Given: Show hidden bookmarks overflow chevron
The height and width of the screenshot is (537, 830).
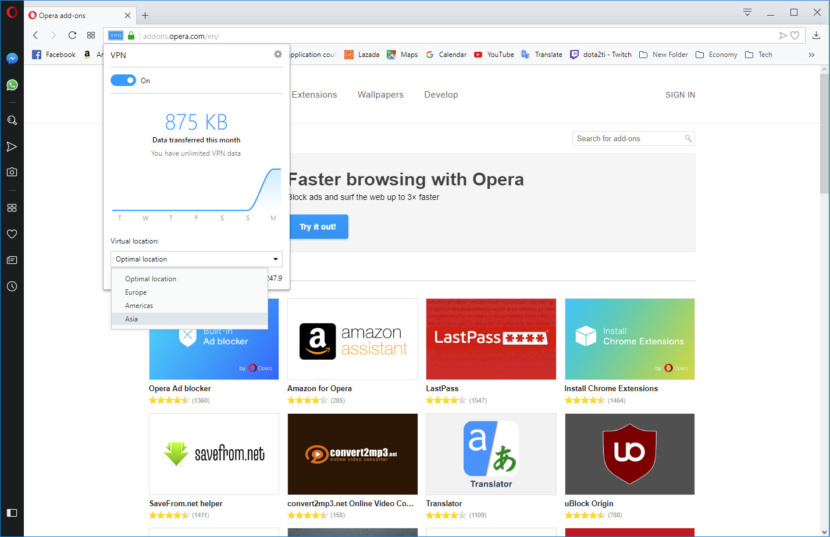Looking at the screenshot, I should (811, 55).
